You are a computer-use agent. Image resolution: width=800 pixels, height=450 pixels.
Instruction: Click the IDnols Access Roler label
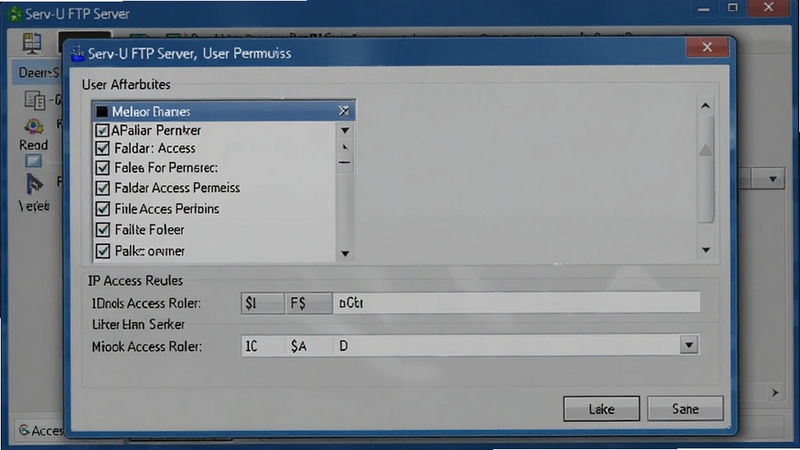146,304
